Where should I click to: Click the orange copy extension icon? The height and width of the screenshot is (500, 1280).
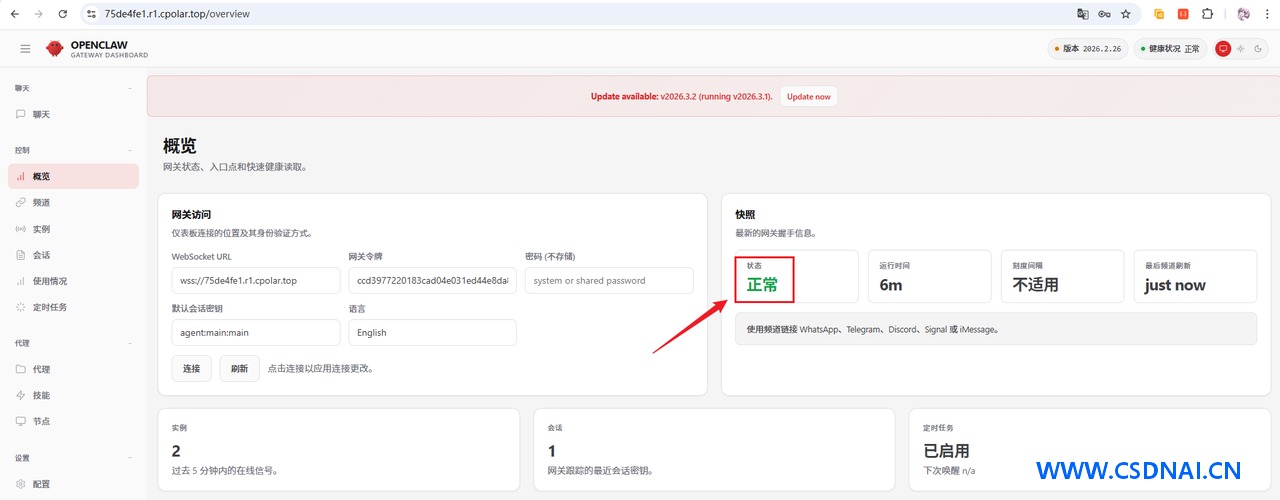pos(1160,14)
